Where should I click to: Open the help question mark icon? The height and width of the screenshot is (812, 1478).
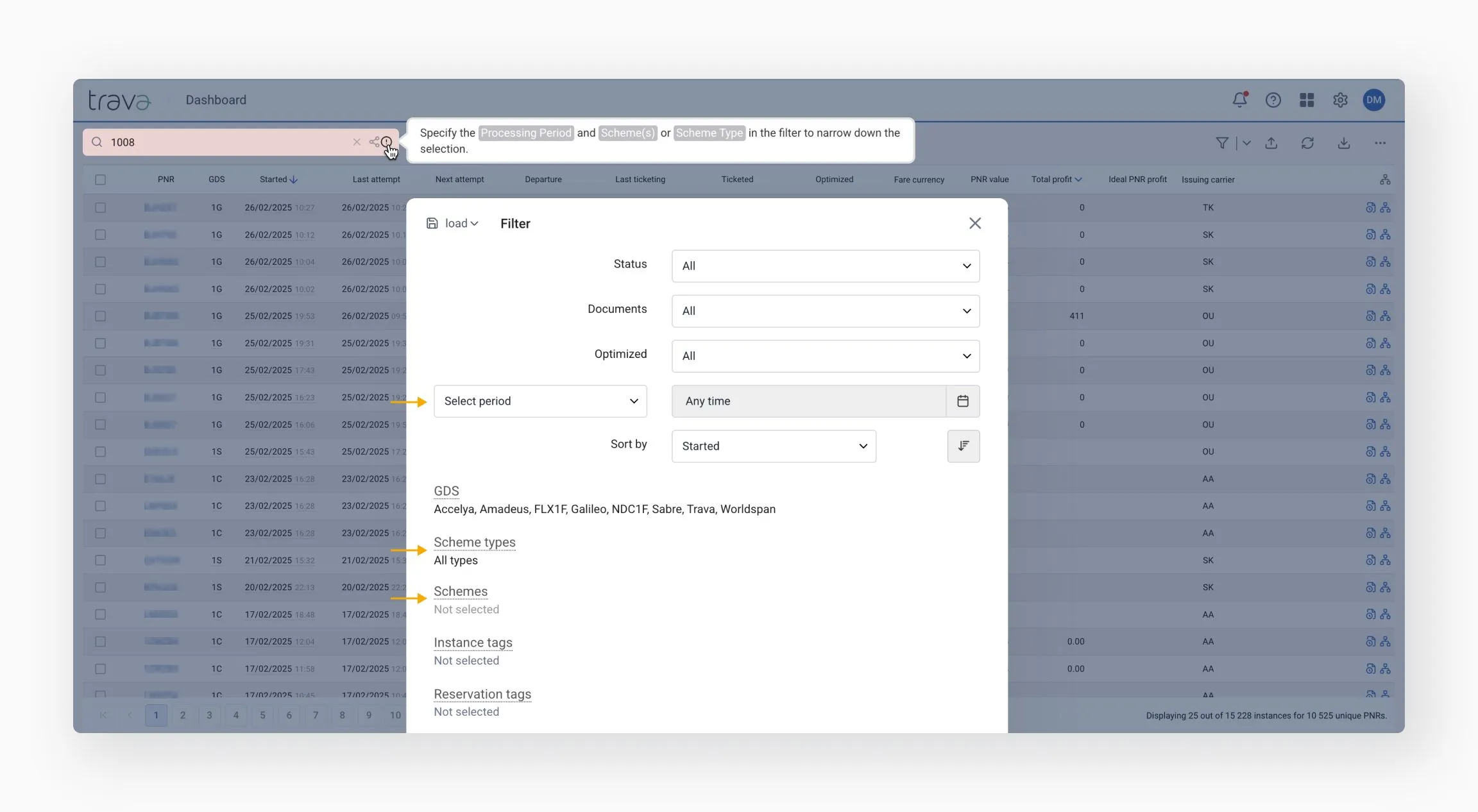tap(1273, 100)
